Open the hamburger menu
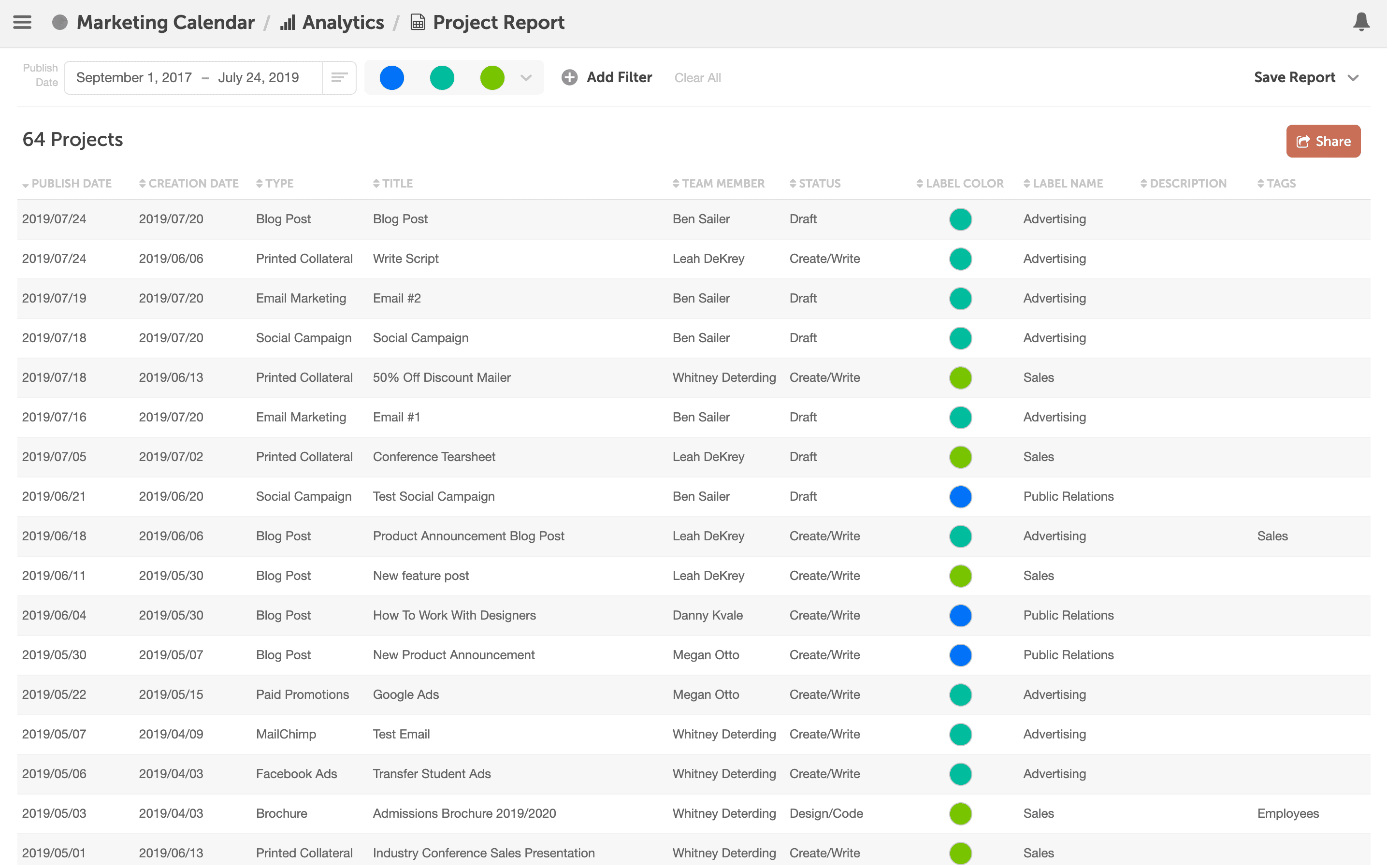This screenshot has height=868, width=1387. [22, 22]
